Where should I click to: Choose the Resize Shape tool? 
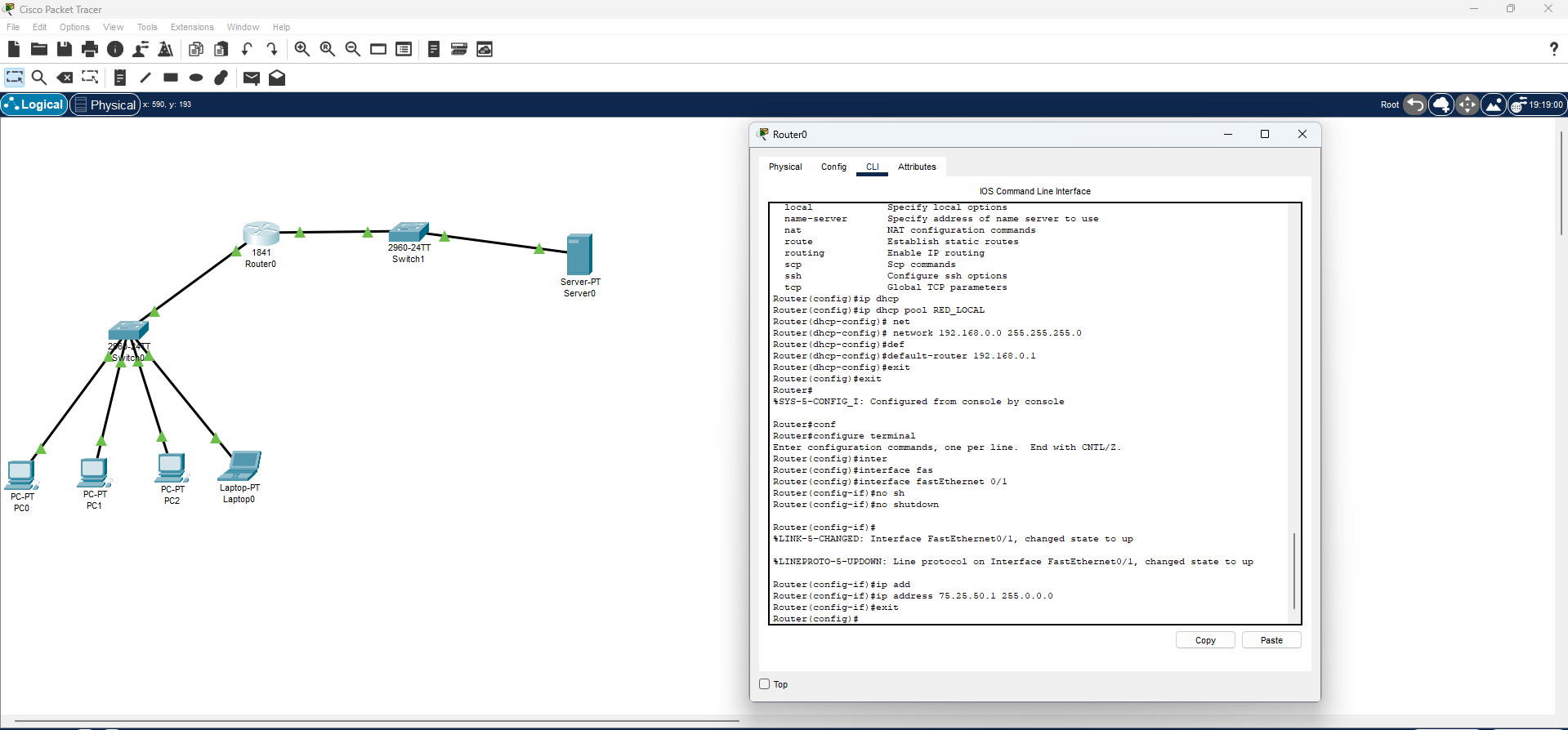click(90, 78)
